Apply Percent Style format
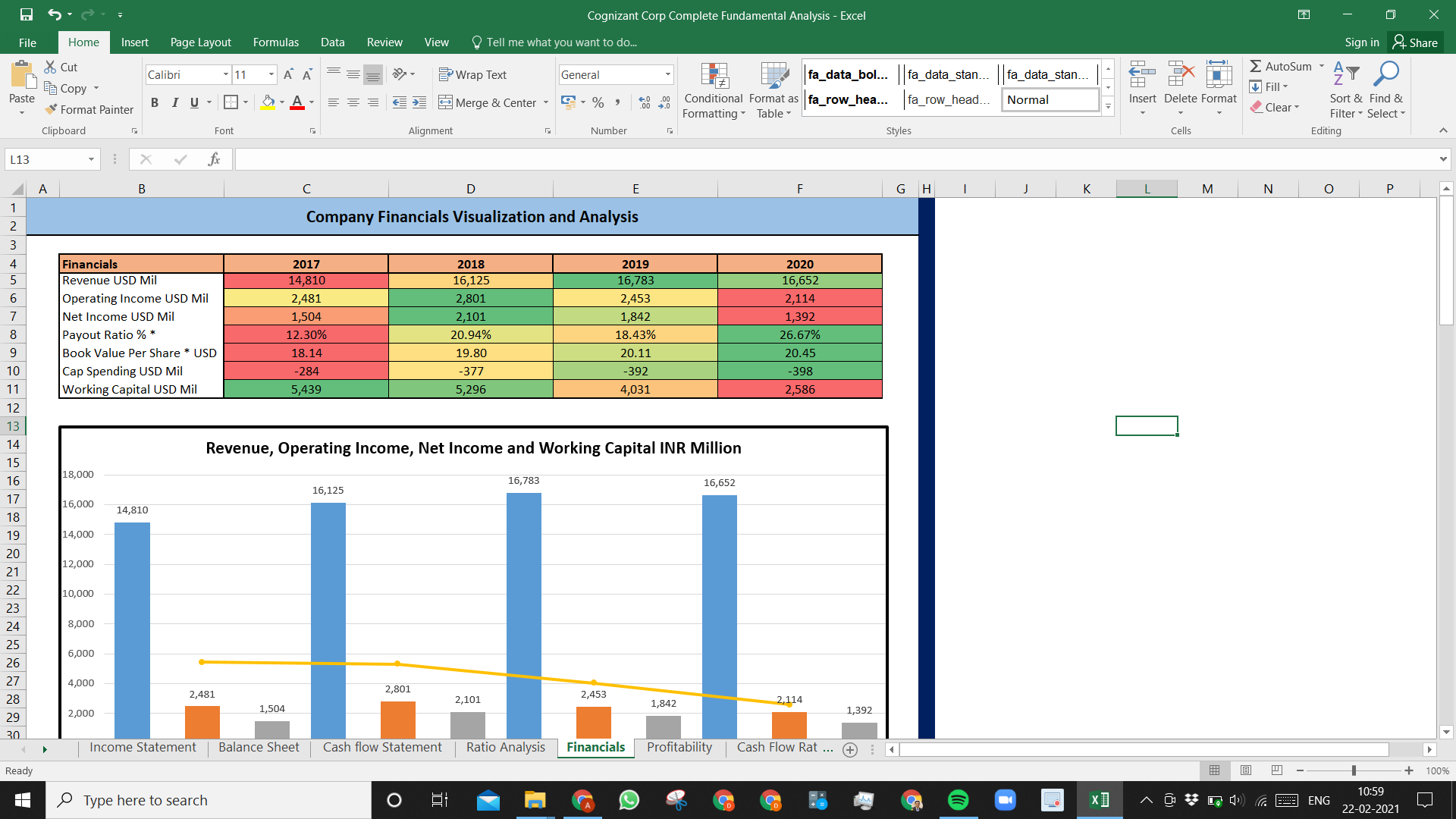 [598, 102]
